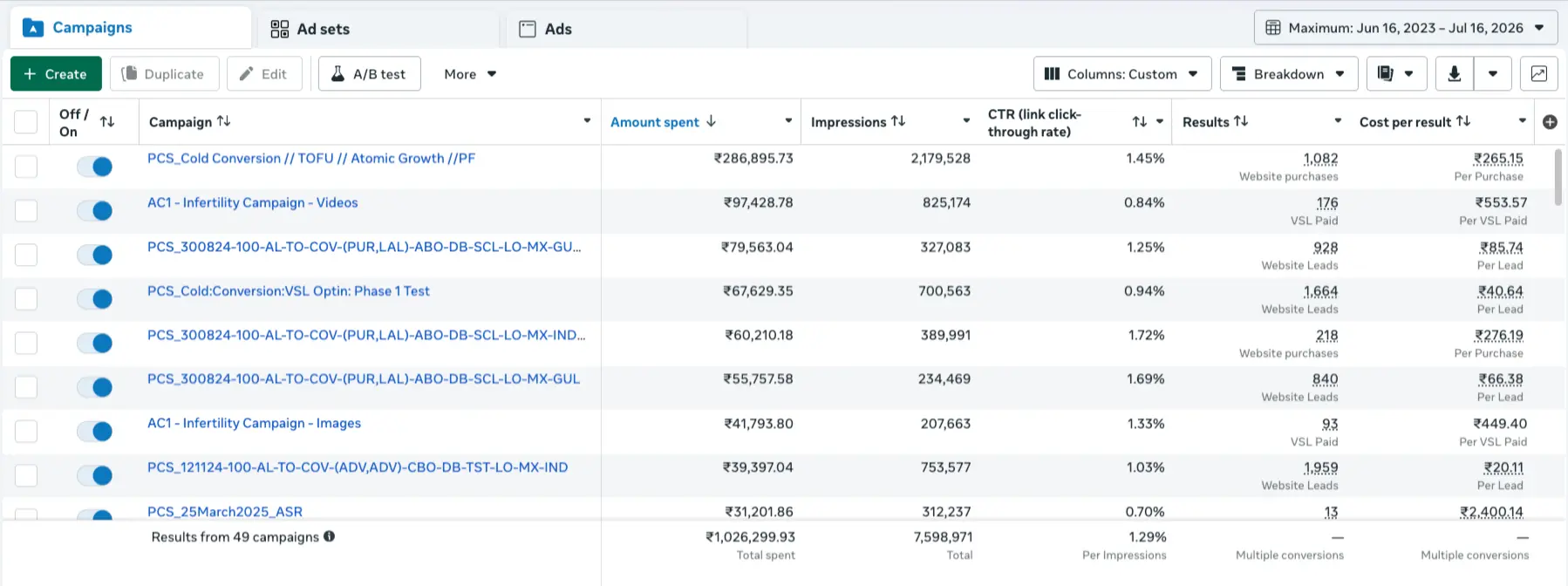Click the vertical scrollbar of the table

(1558, 177)
